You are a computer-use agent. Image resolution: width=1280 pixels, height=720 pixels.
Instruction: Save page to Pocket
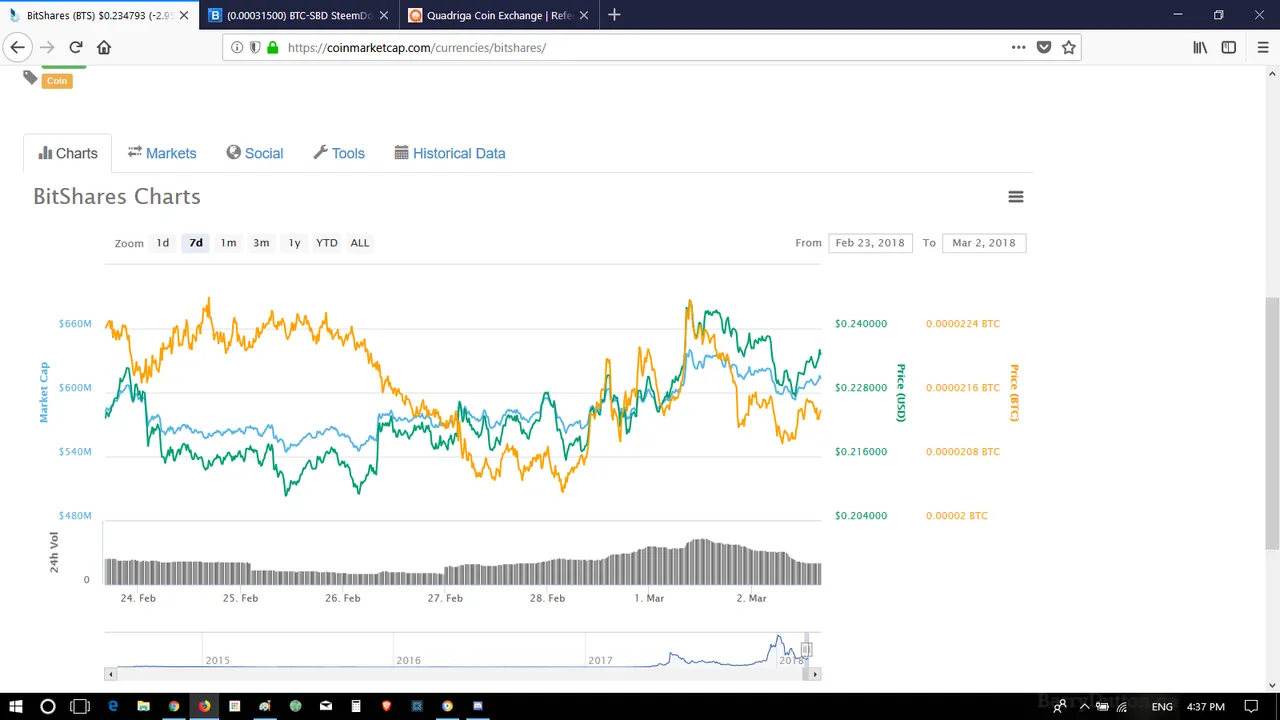coord(1044,47)
